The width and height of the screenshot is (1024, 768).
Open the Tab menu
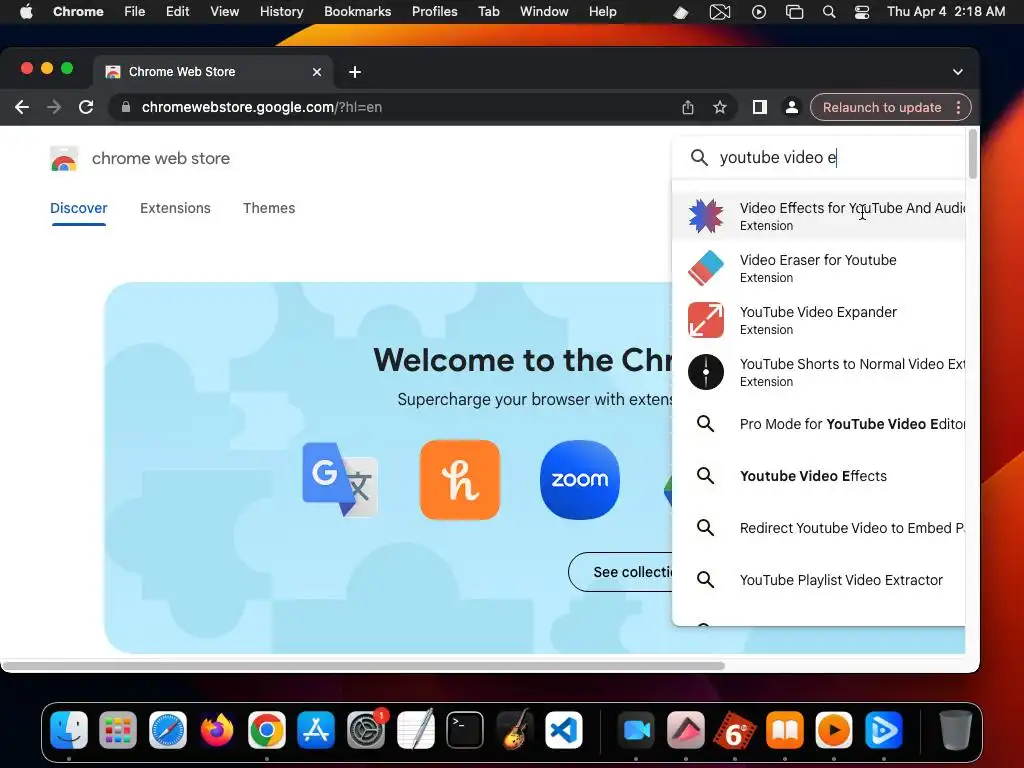click(x=488, y=12)
